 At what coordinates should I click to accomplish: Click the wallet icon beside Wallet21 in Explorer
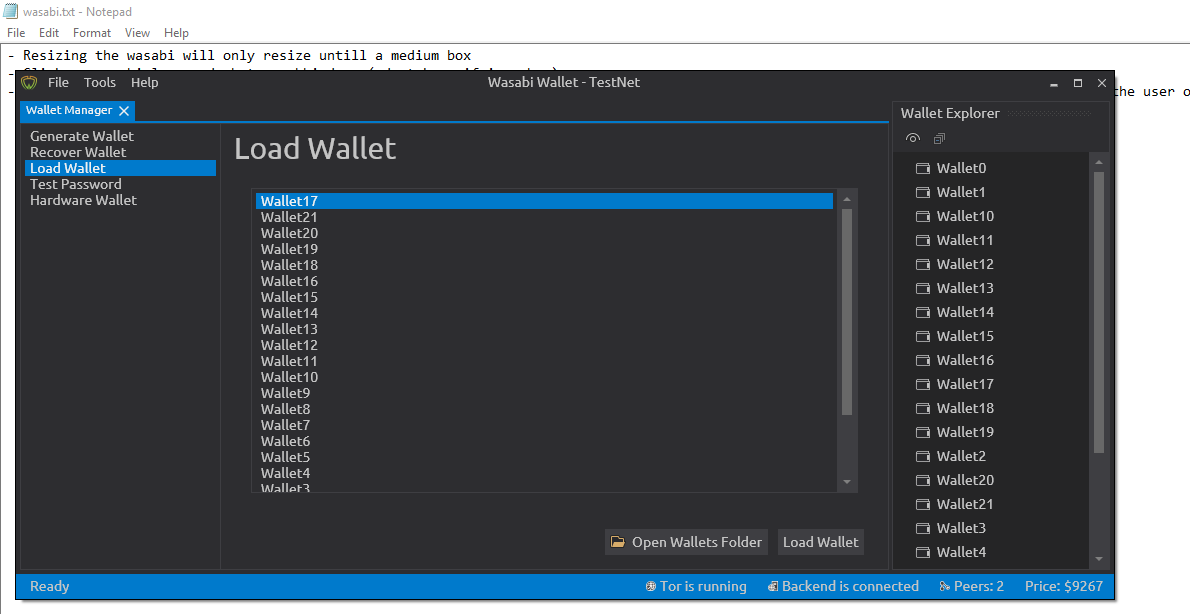pos(923,505)
